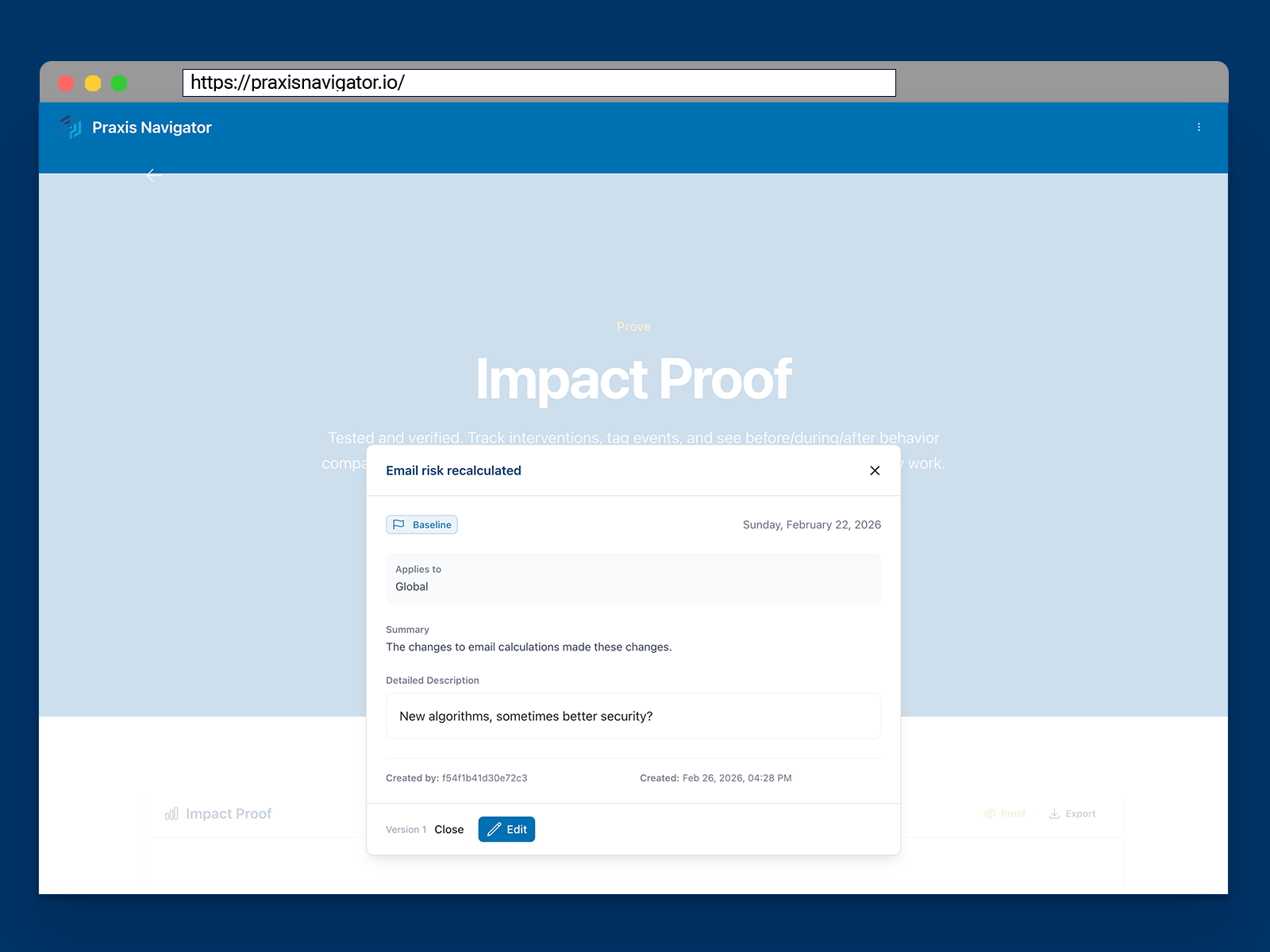The width and height of the screenshot is (1270, 952).
Task: Toggle the Baseline flag on the event
Action: (421, 524)
